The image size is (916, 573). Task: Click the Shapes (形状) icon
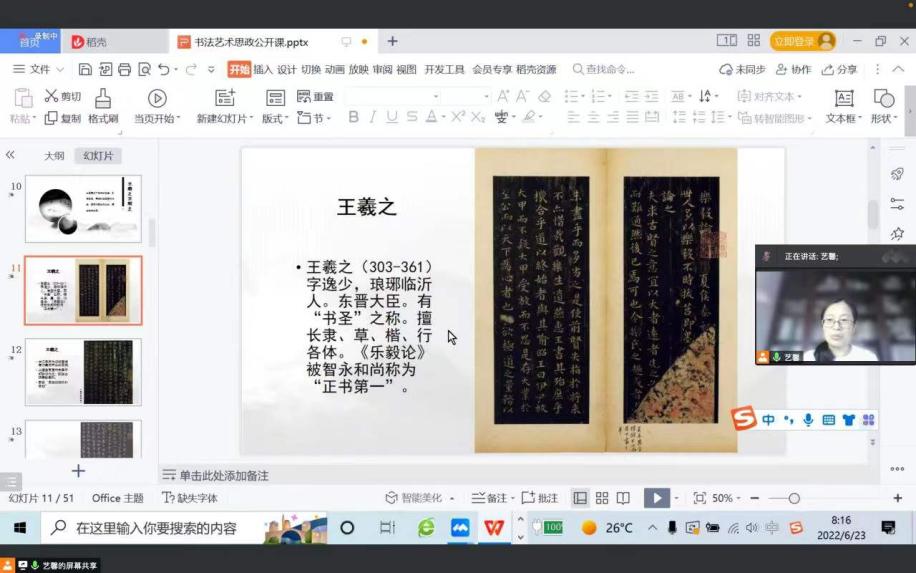(883, 98)
